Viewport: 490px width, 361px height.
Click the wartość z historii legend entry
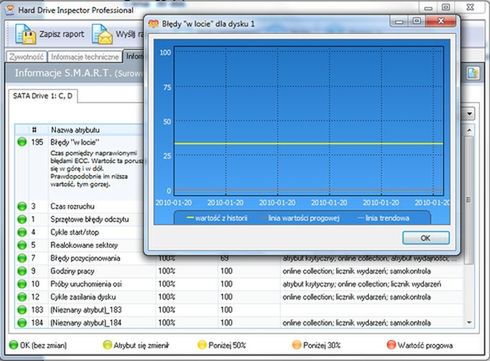click(217, 218)
